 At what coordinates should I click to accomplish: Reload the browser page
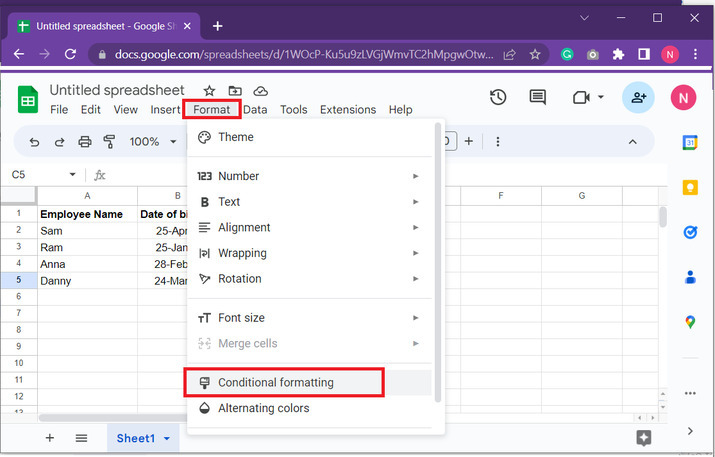pyautogui.click(x=70, y=54)
